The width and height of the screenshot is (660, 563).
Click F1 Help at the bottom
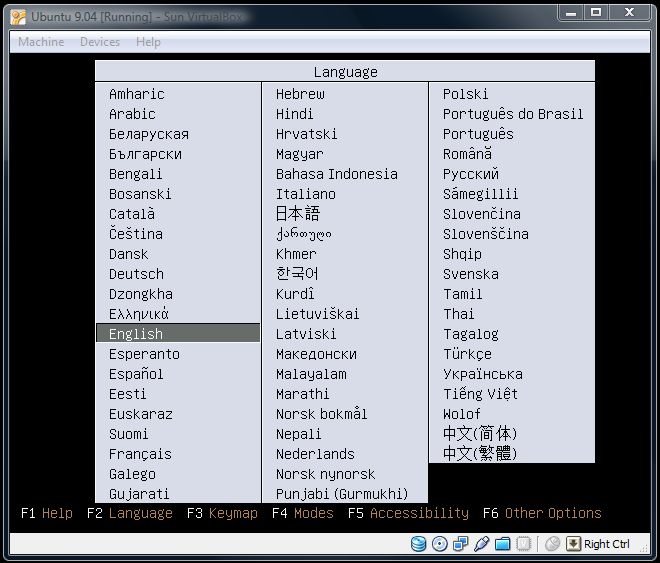(47, 513)
